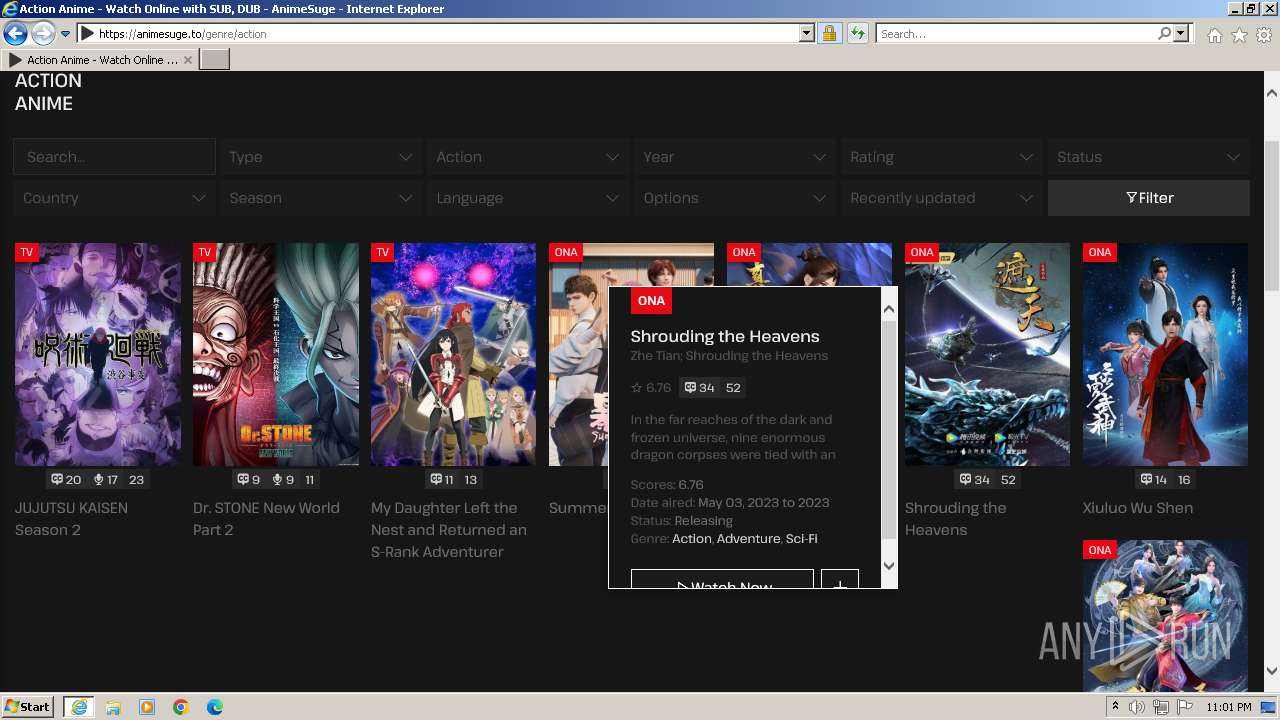
Task: Click the search magnifier icon
Action: 1164,34
